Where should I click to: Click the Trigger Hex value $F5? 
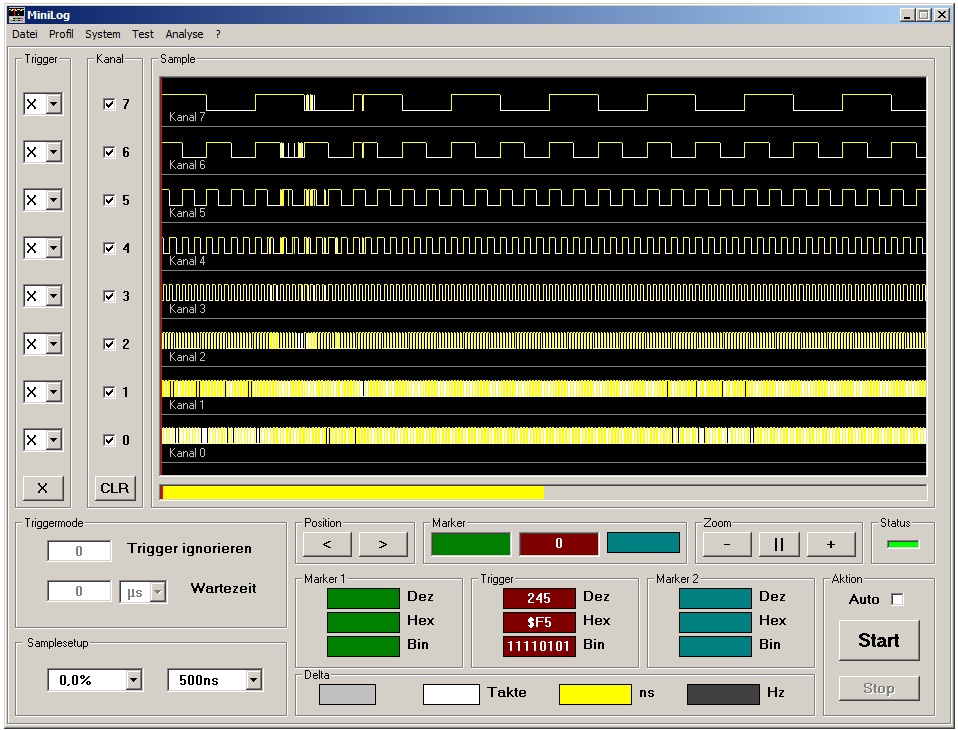539,622
